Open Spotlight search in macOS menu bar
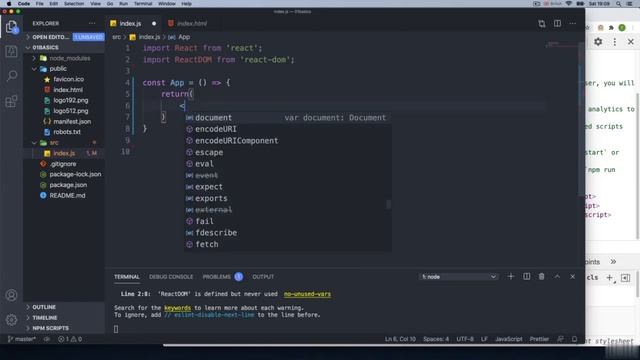Viewport: 640px width, 360px height. (x=619, y=4)
